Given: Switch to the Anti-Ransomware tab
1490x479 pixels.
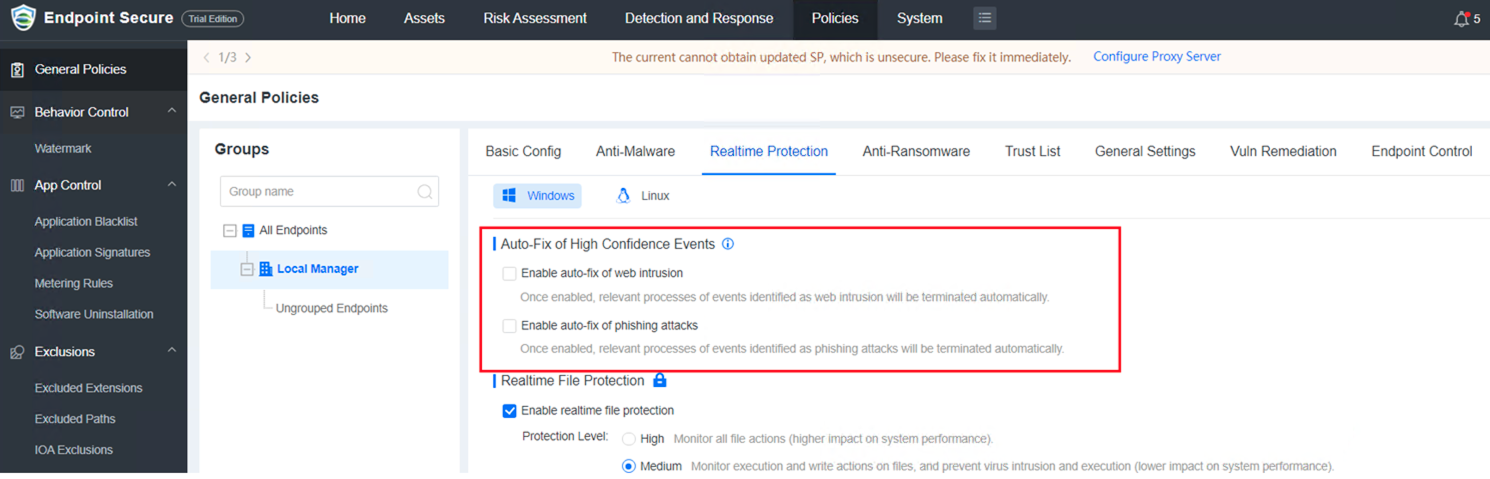Looking at the screenshot, I should tap(916, 152).
